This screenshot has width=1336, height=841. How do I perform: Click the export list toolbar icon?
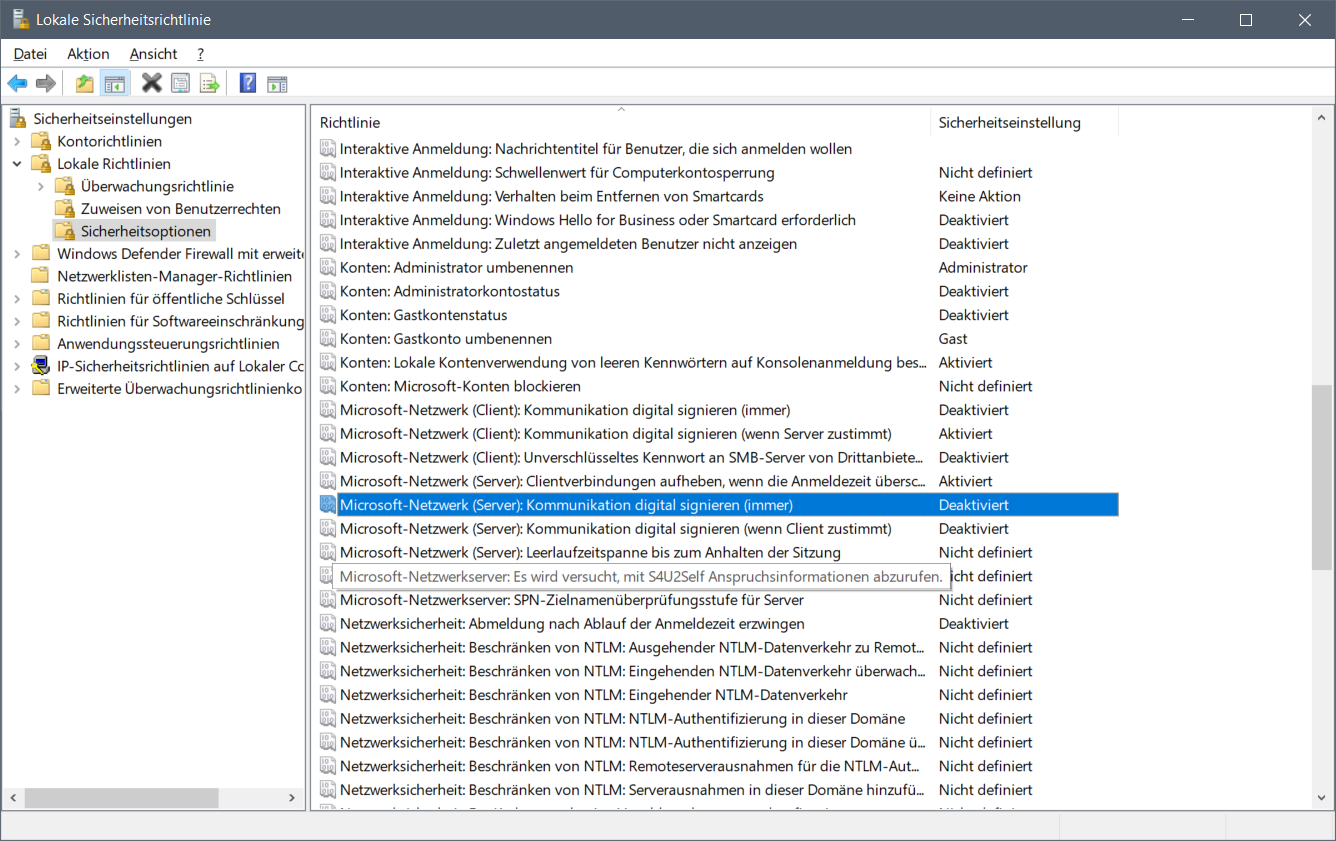pyautogui.click(x=209, y=84)
